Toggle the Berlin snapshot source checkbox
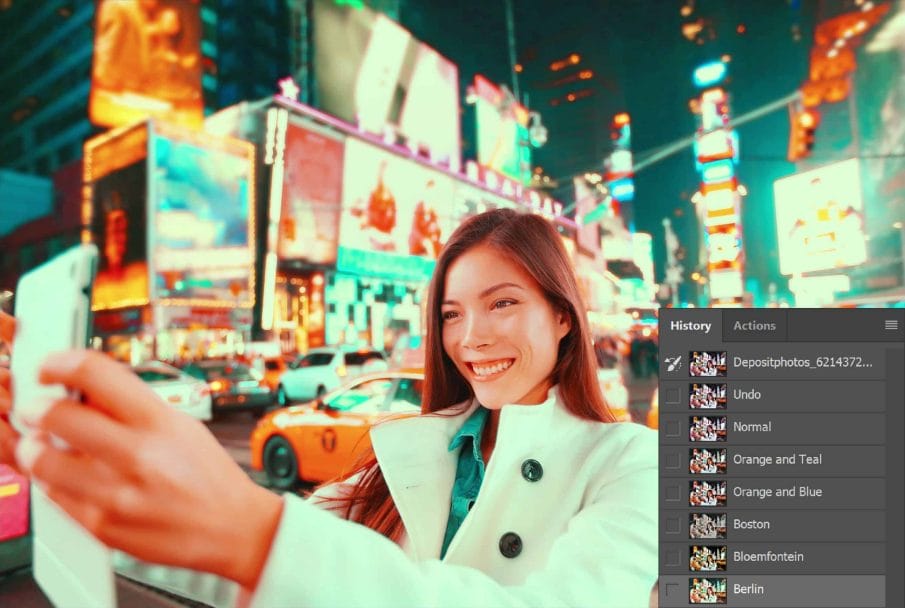Image resolution: width=905 pixels, height=608 pixels. pos(673,589)
